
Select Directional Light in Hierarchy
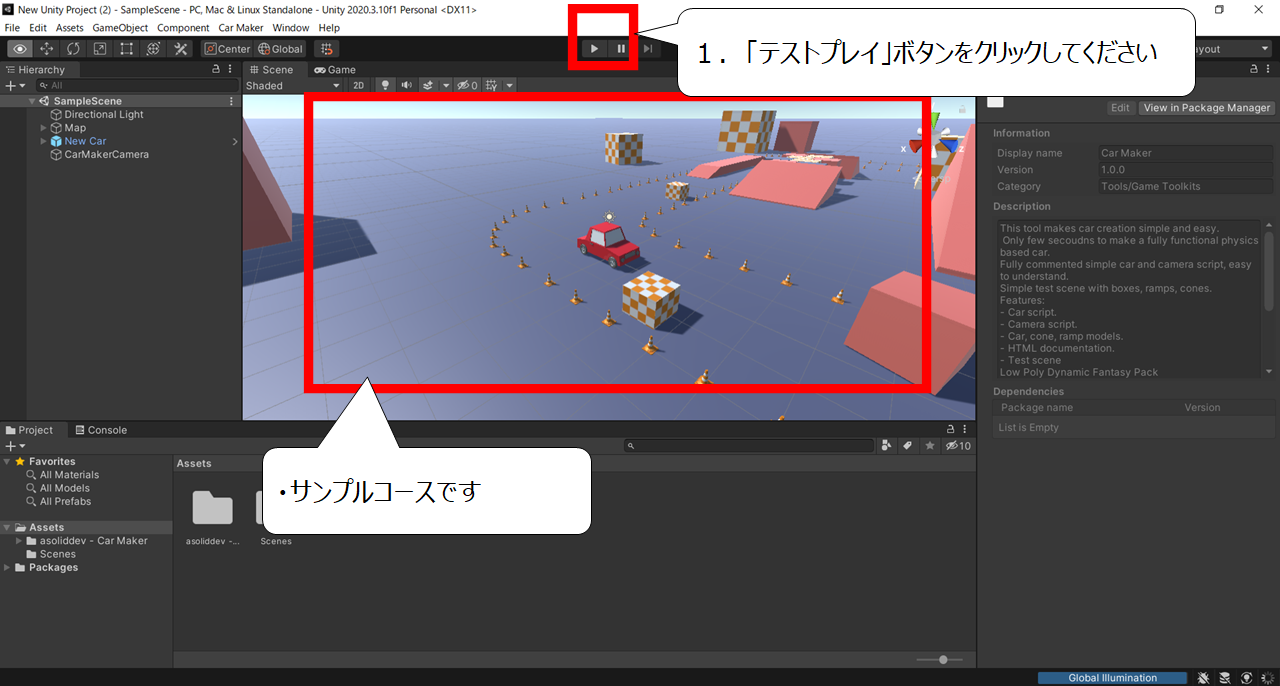click(x=104, y=115)
